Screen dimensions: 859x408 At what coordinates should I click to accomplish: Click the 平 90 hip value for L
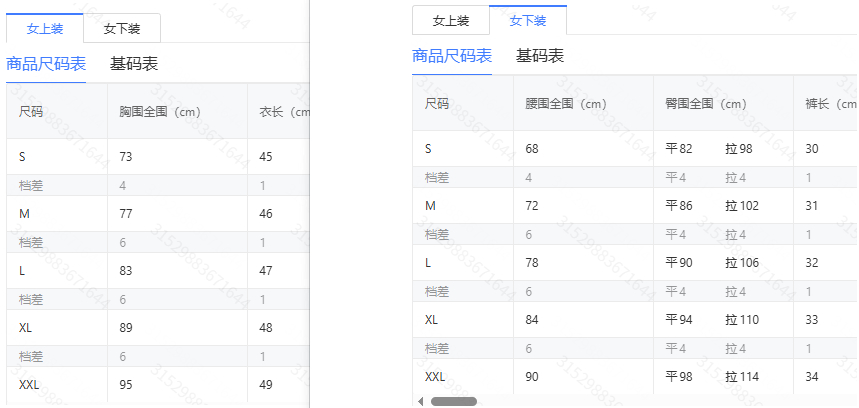[x=679, y=263]
